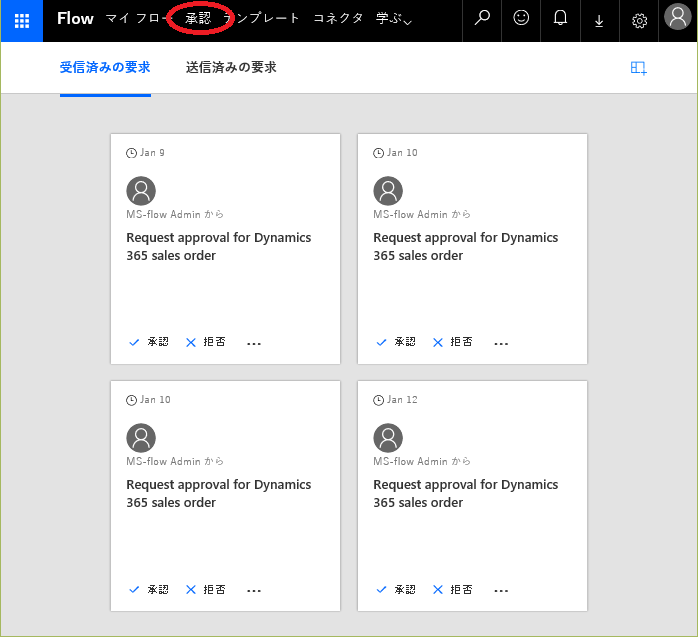Open the Jan 9 request title
698x637 pixels.
click(219, 246)
